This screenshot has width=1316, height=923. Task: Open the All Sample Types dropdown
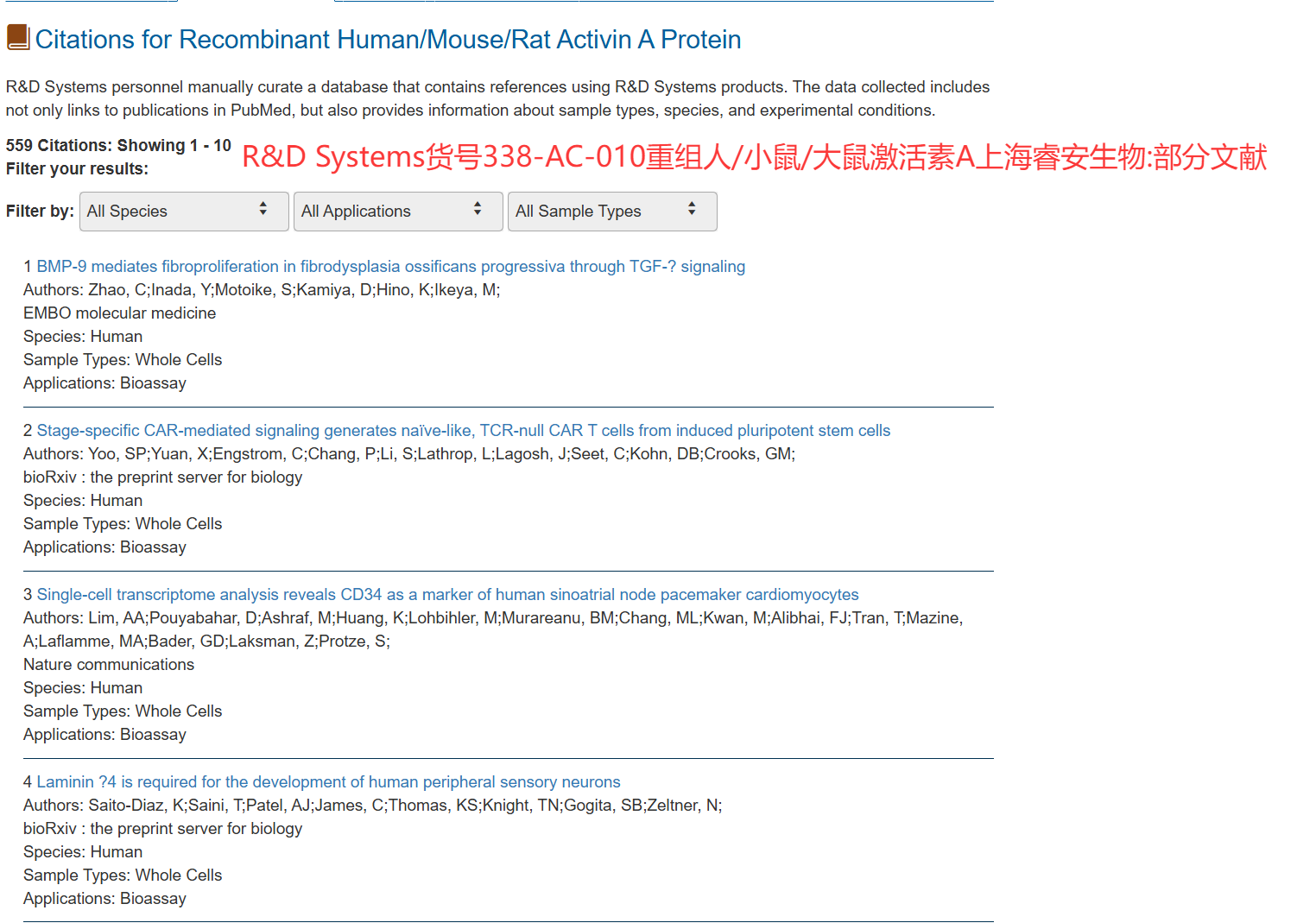coord(611,212)
